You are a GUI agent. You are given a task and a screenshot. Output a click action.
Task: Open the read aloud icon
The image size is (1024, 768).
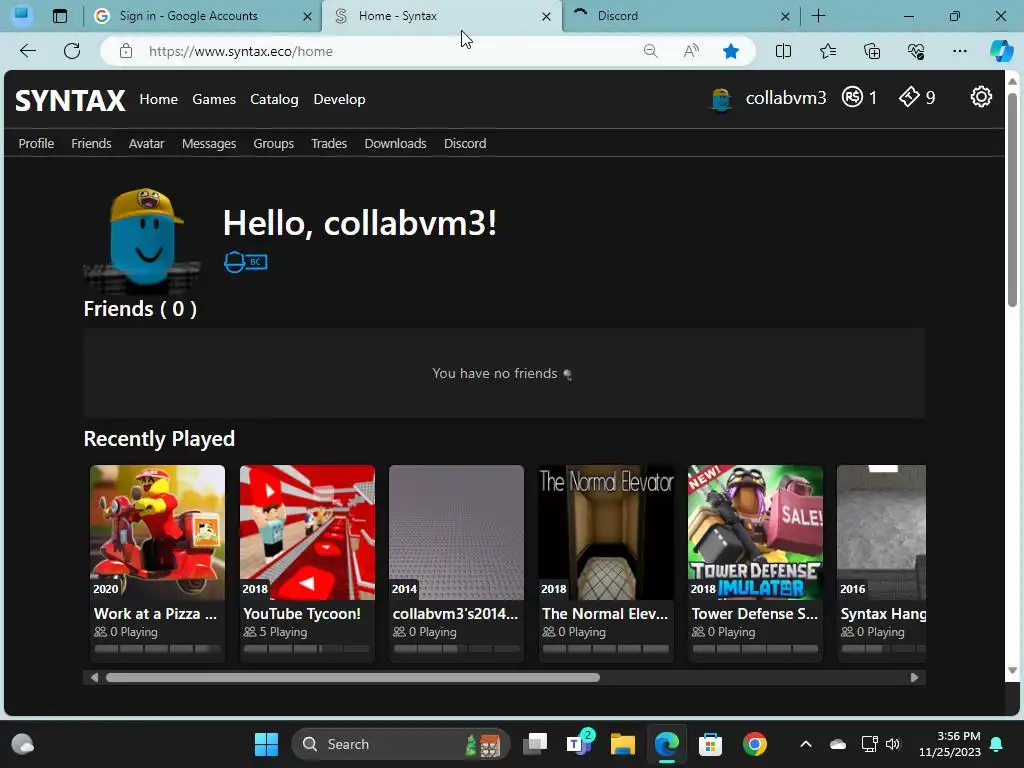coord(691,51)
